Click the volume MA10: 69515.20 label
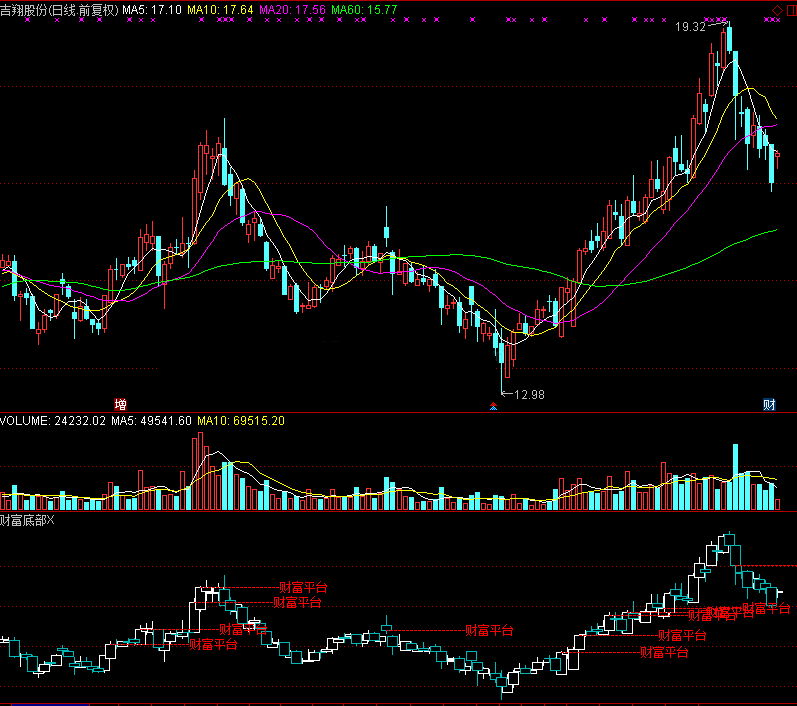Viewport: 797px width, 706px height. coord(241,421)
